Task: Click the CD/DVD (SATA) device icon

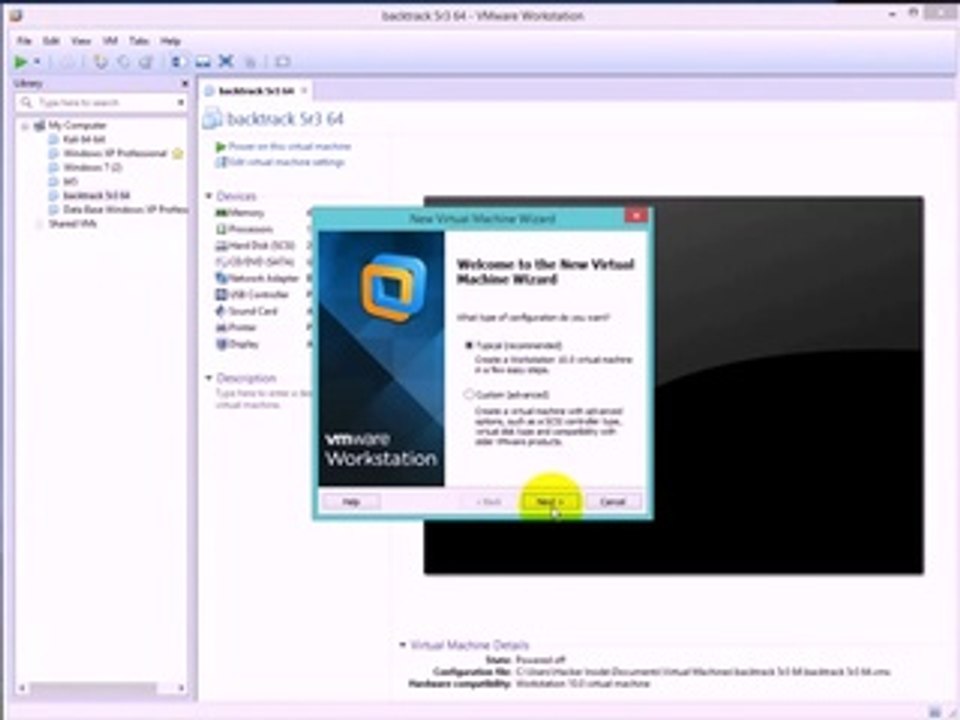Action: click(221, 262)
